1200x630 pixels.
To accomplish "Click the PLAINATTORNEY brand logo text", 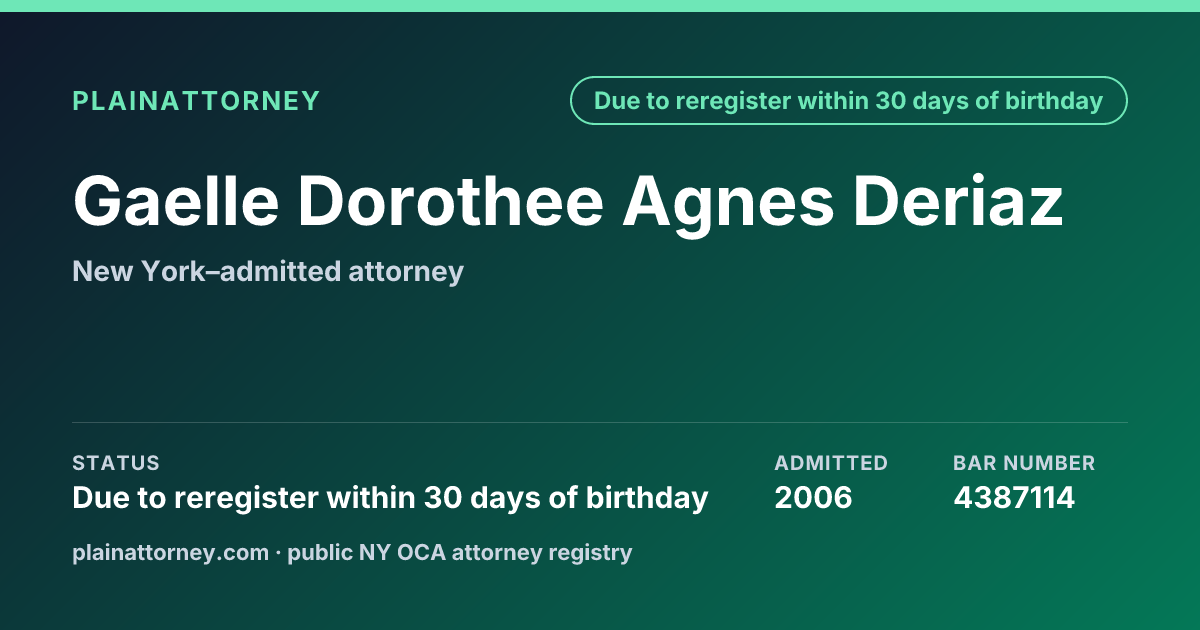I will click(x=196, y=101).
